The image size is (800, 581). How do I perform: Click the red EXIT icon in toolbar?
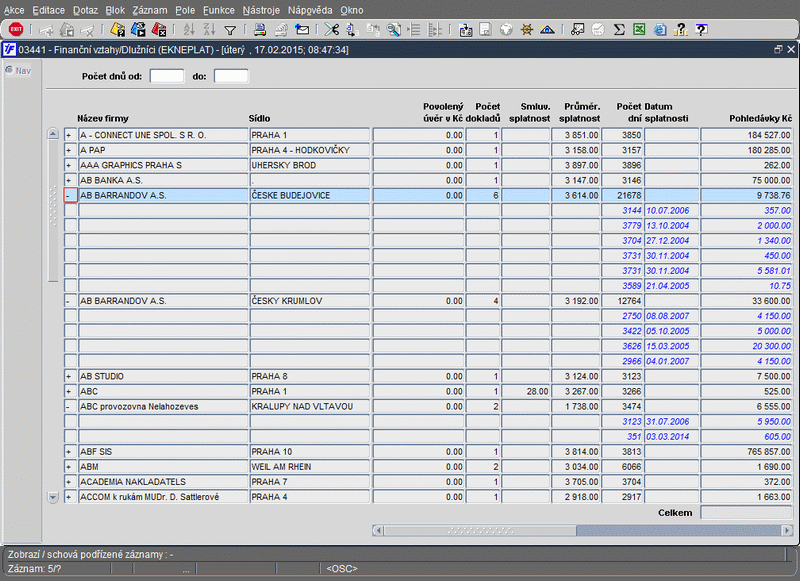tap(16, 30)
